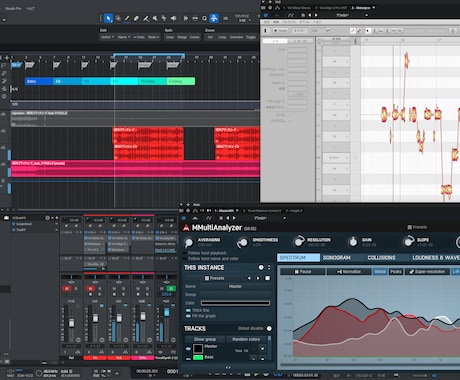This screenshot has height=380, width=460.
Task: Open the Master track options dropdown arrow
Action: [262, 349]
